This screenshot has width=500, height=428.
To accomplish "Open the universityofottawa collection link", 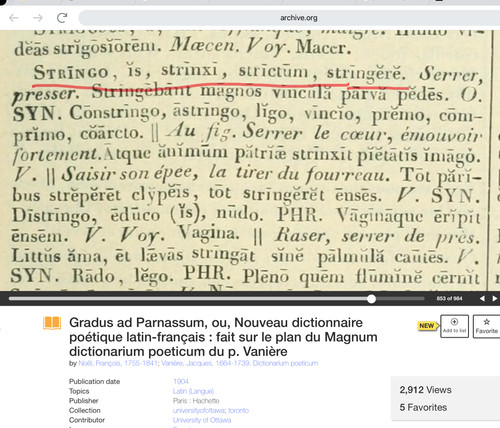I will 199,410.
